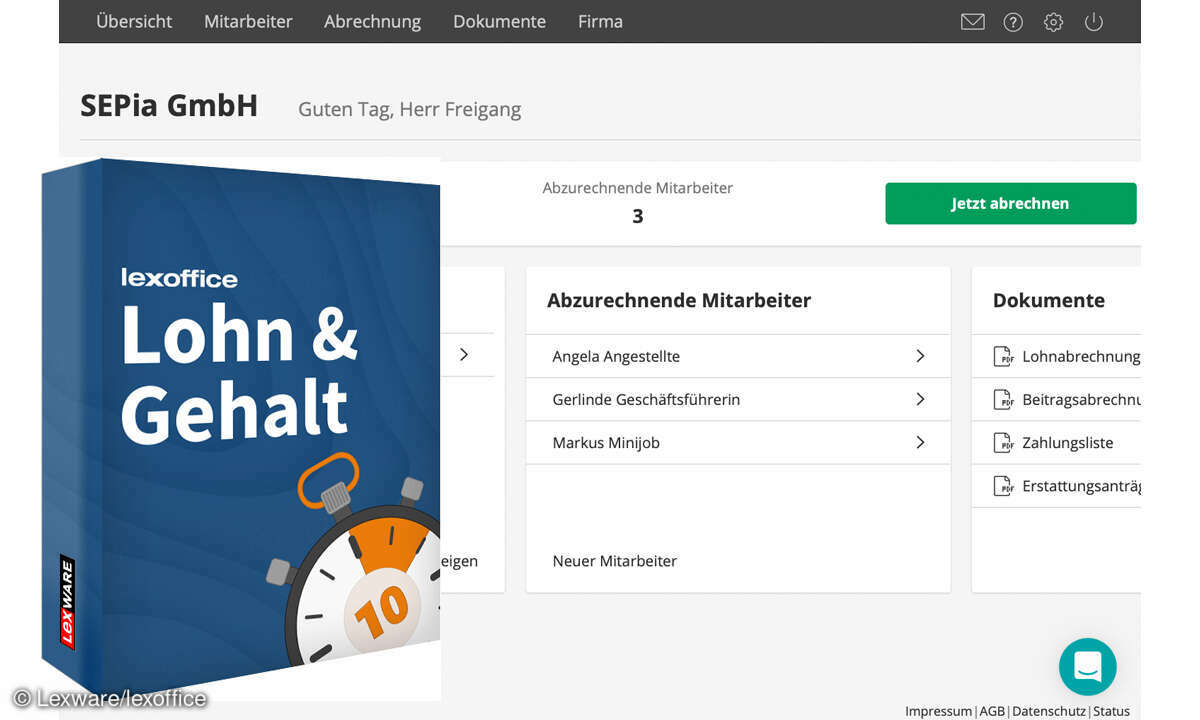This screenshot has height=720, width=1200.
Task: Open the settings gear icon
Action: pos(1053,22)
